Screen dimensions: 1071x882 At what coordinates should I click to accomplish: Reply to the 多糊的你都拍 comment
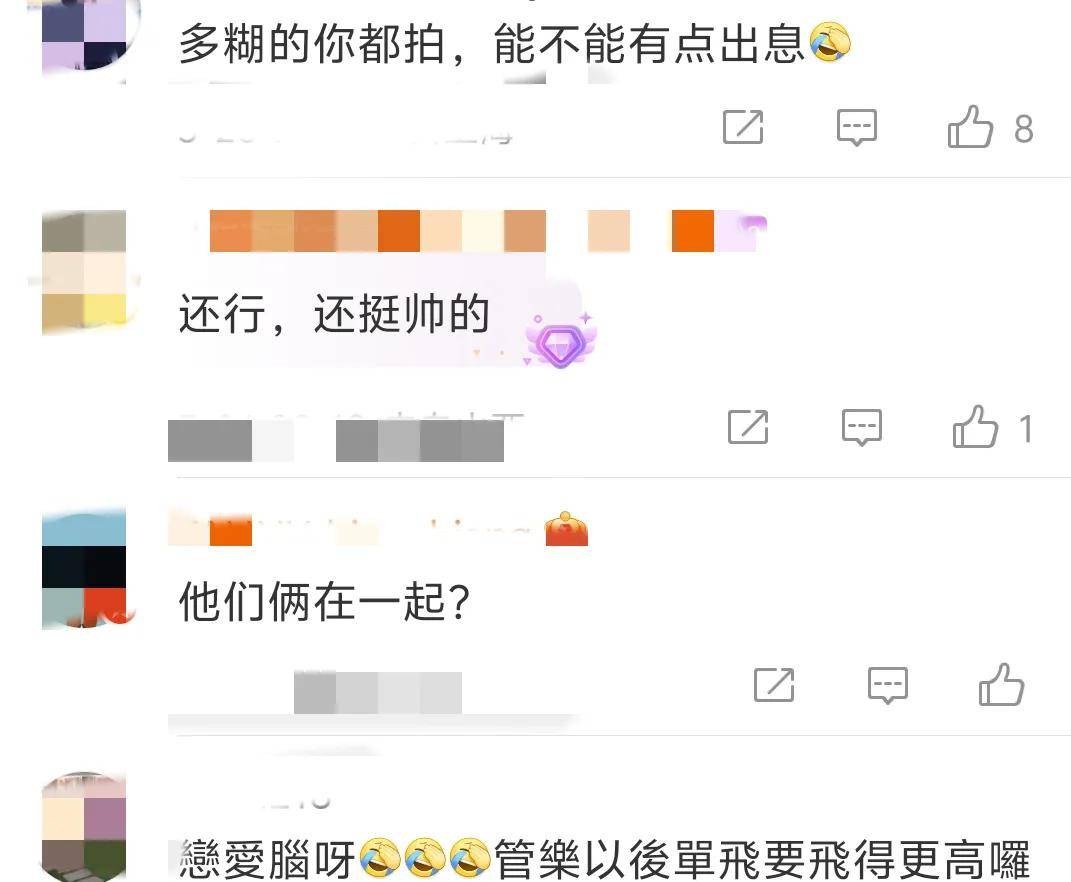pos(857,127)
